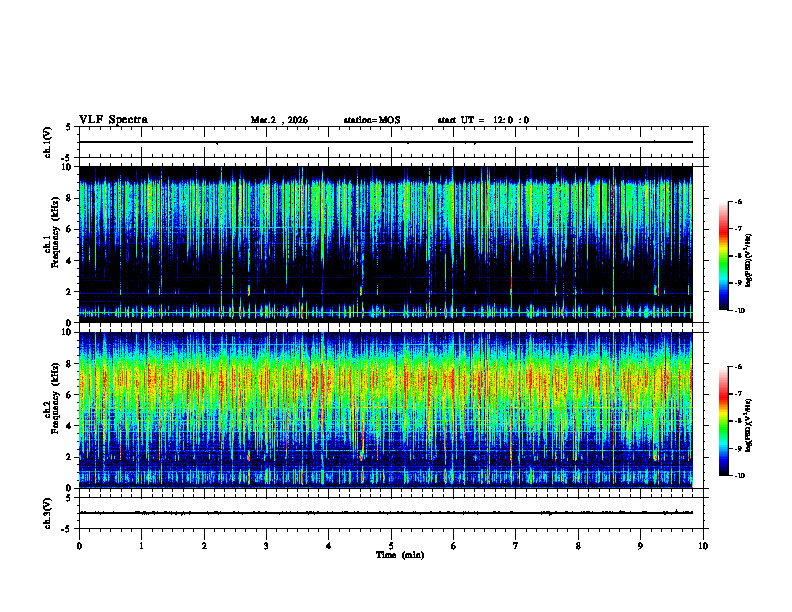
Task: Select the date text "Mar.2 , 2026"
Action: coord(279,120)
